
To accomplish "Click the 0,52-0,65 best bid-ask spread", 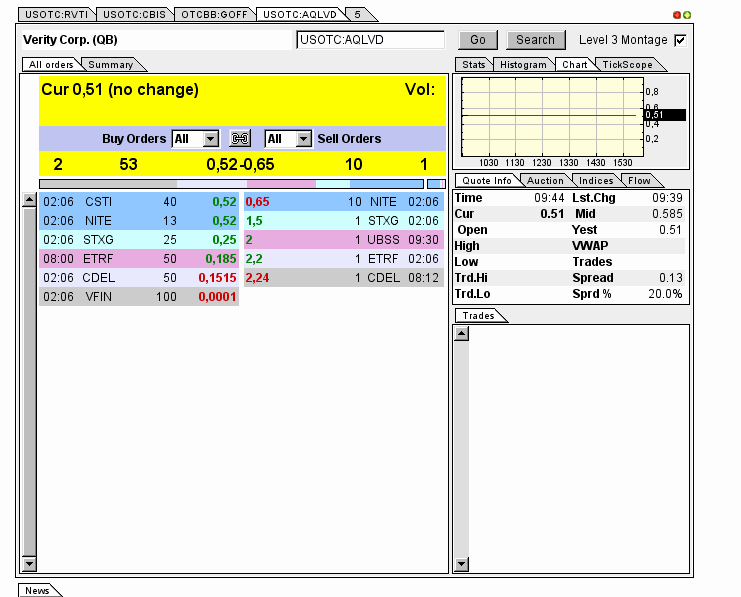I will click(240, 164).
